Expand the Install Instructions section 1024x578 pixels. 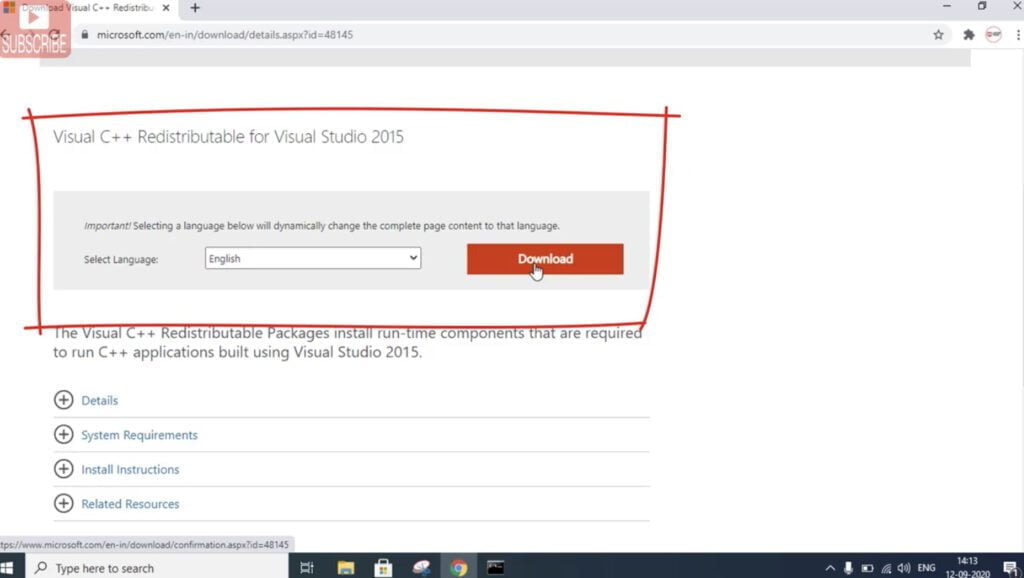[130, 469]
